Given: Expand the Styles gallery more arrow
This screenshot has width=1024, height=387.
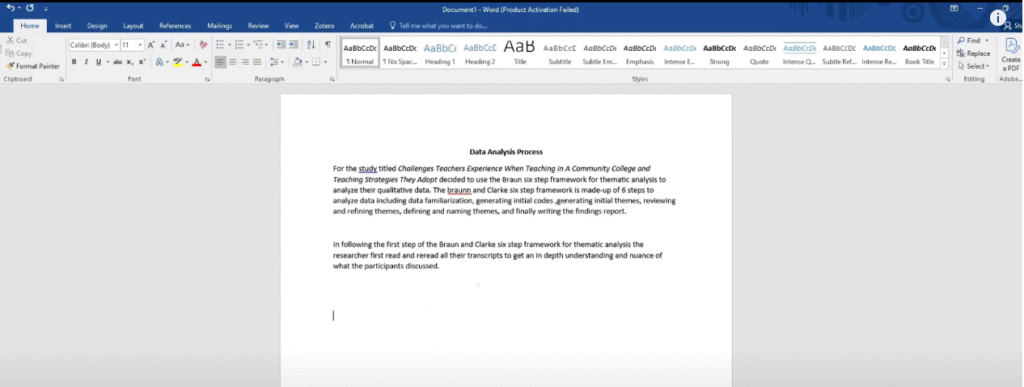Looking at the screenshot, I should pyautogui.click(x=944, y=63).
